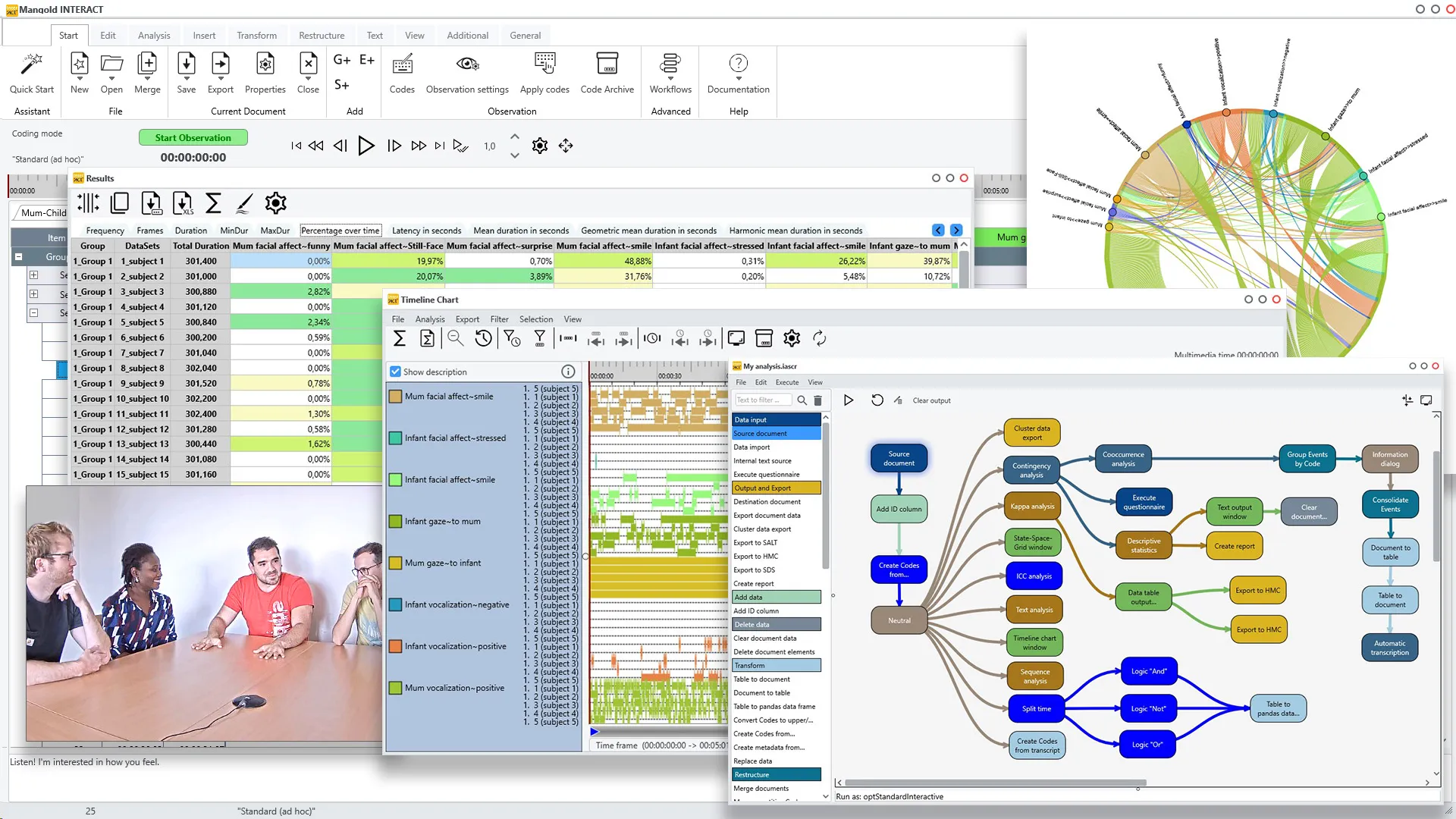Viewport: 1456px width, 819px height.
Task: Click Infant facial affect~stressed color swatch
Action: coord(395,438)
